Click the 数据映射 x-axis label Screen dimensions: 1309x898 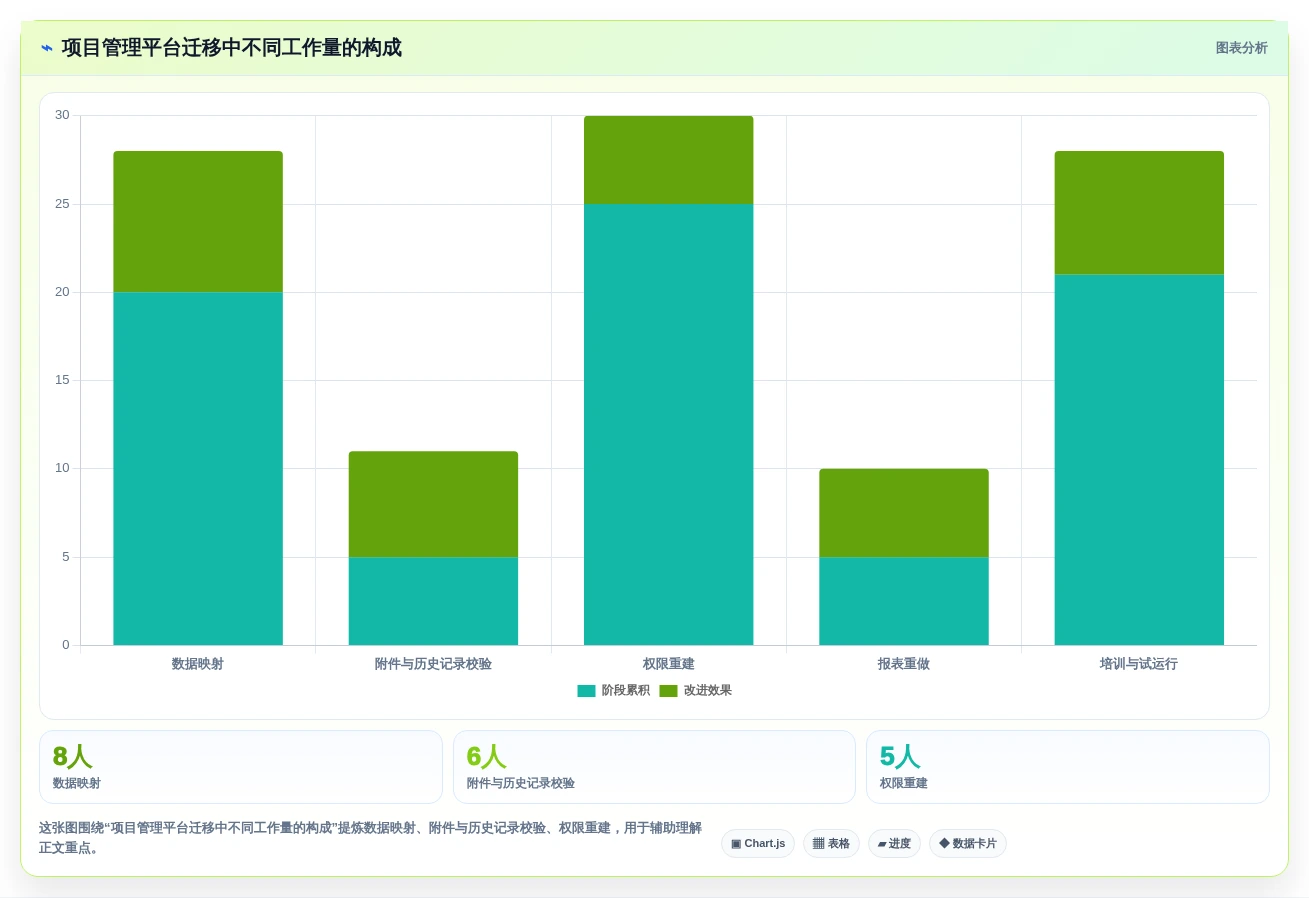tap(198, 664)
